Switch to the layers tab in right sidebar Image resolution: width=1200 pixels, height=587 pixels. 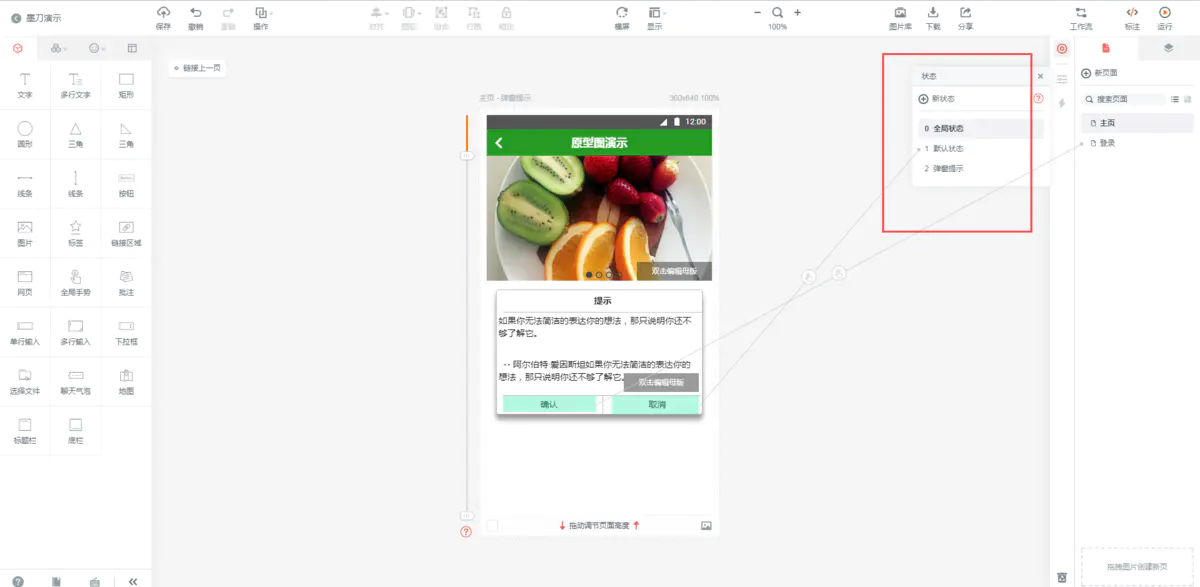(1168, 47)
